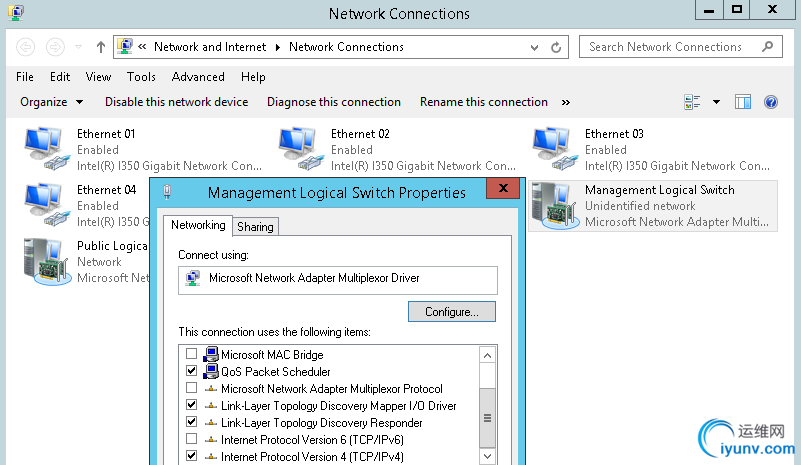The image size is (801, 465).
Task: Click the Unidentified network status text
Action: (640, 206)
